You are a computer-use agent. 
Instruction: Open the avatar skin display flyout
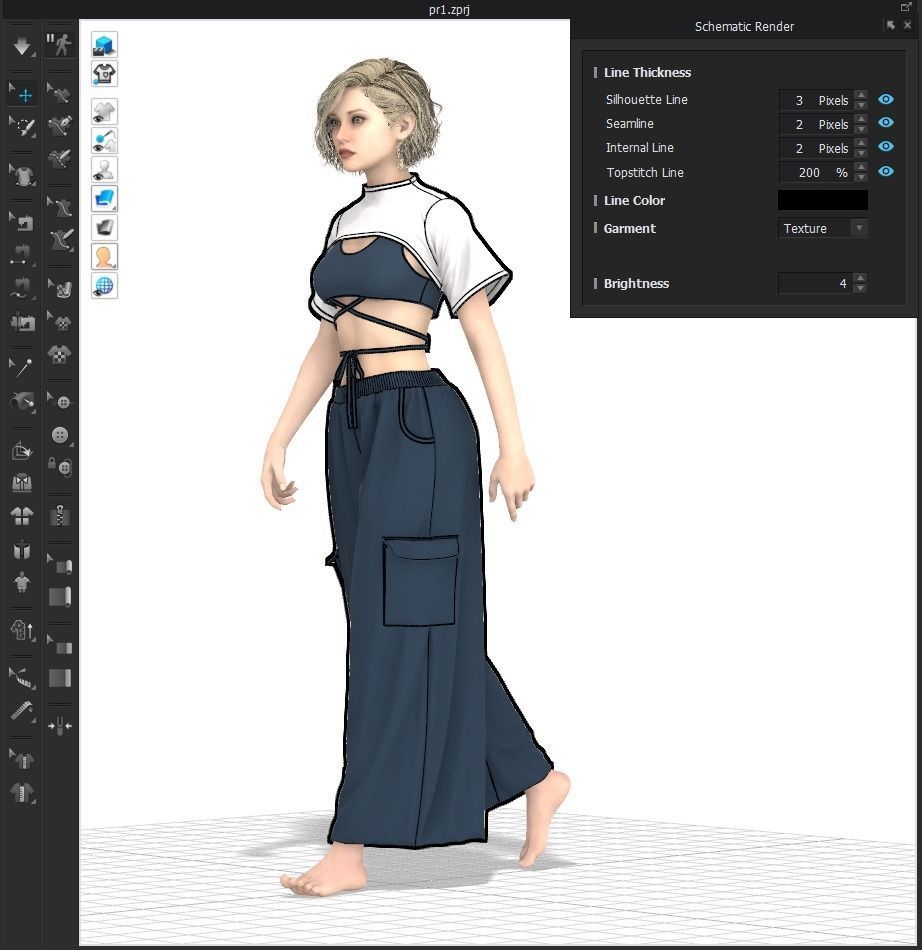tap(104, 256)
